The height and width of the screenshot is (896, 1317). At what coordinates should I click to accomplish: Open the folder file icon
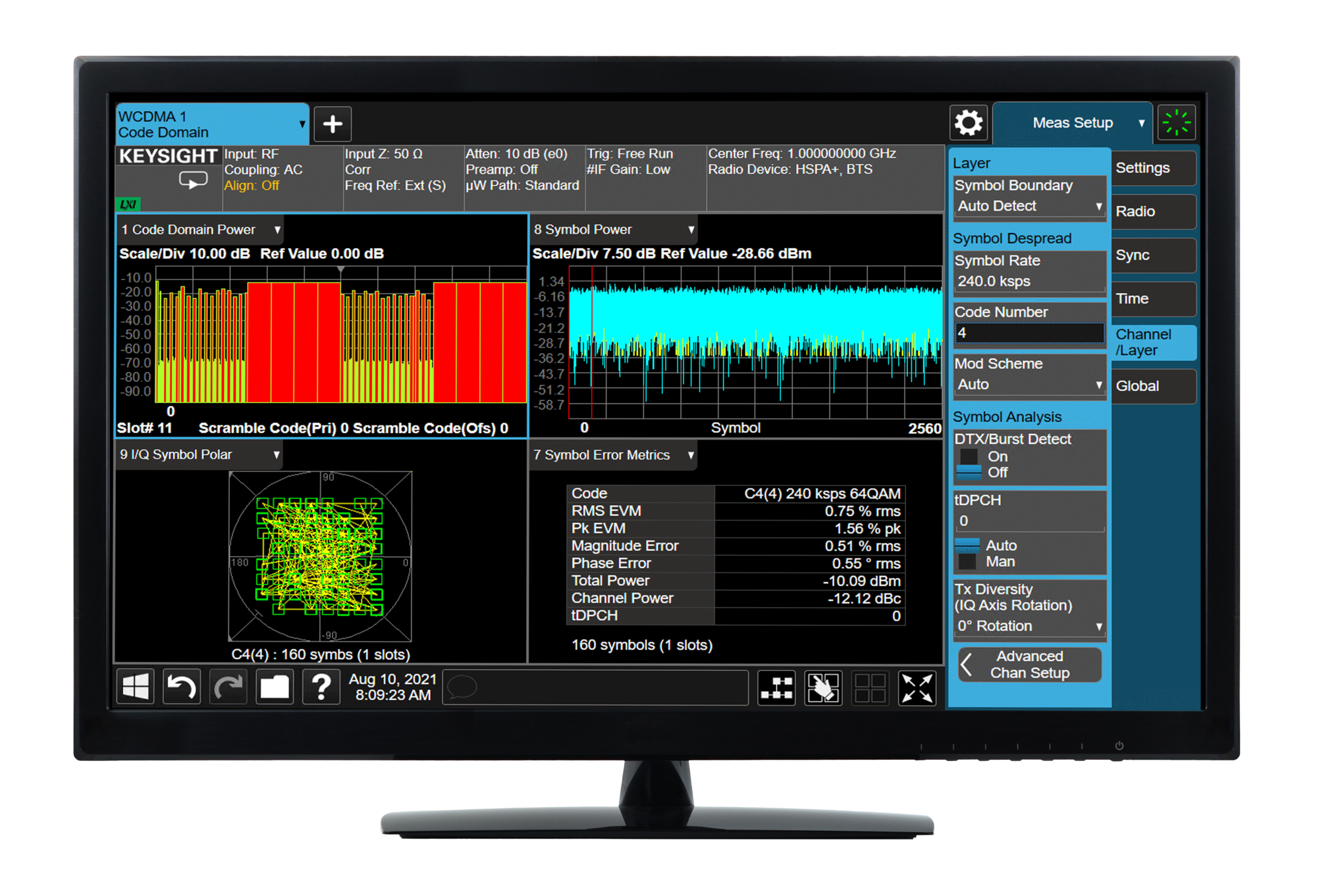click(x=275, y=687)
